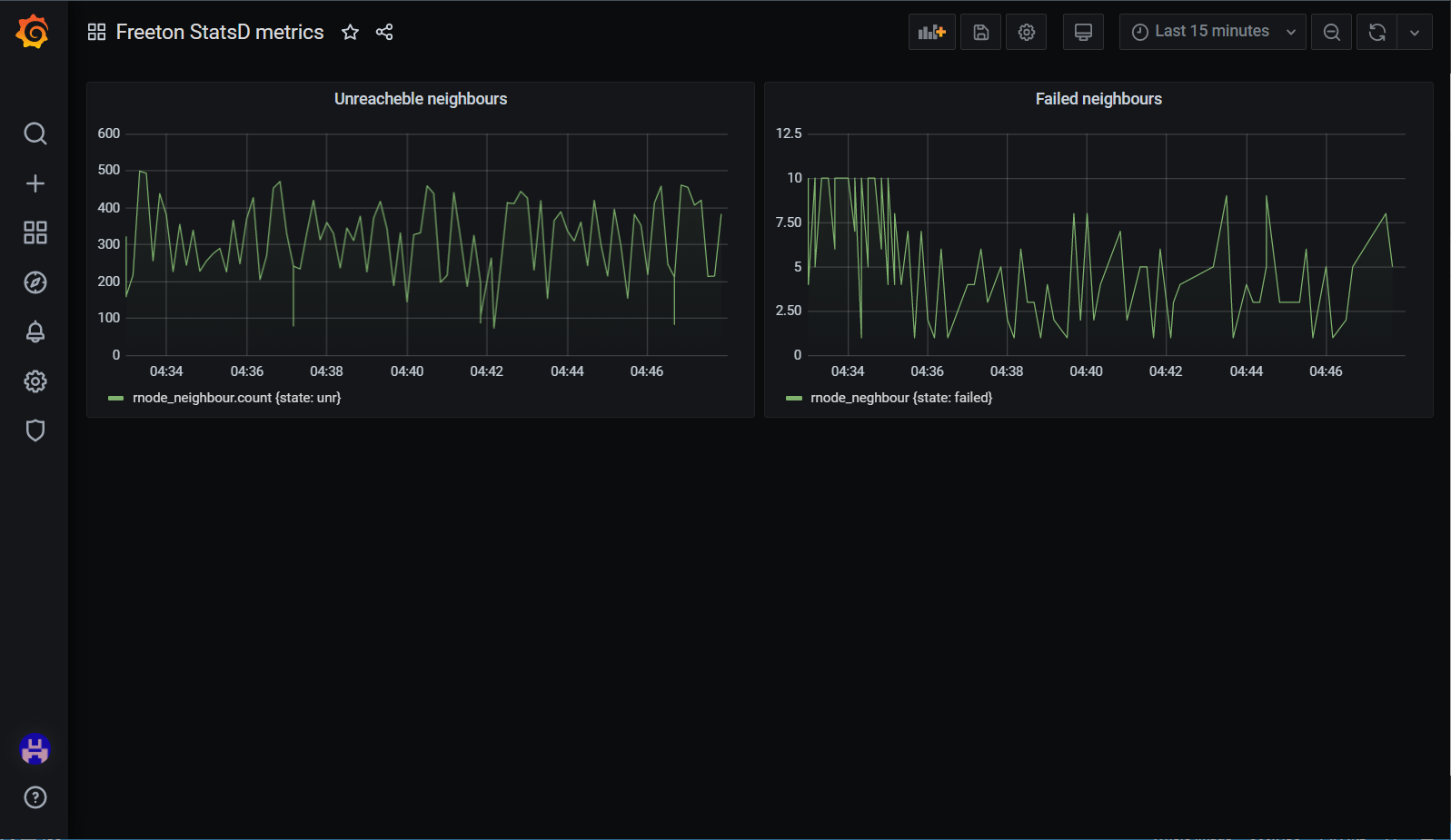This screenshot has height=840, width=1451.
Task: Open the Failed neighbours panel title menu
Action: (x=1098, y=99)
